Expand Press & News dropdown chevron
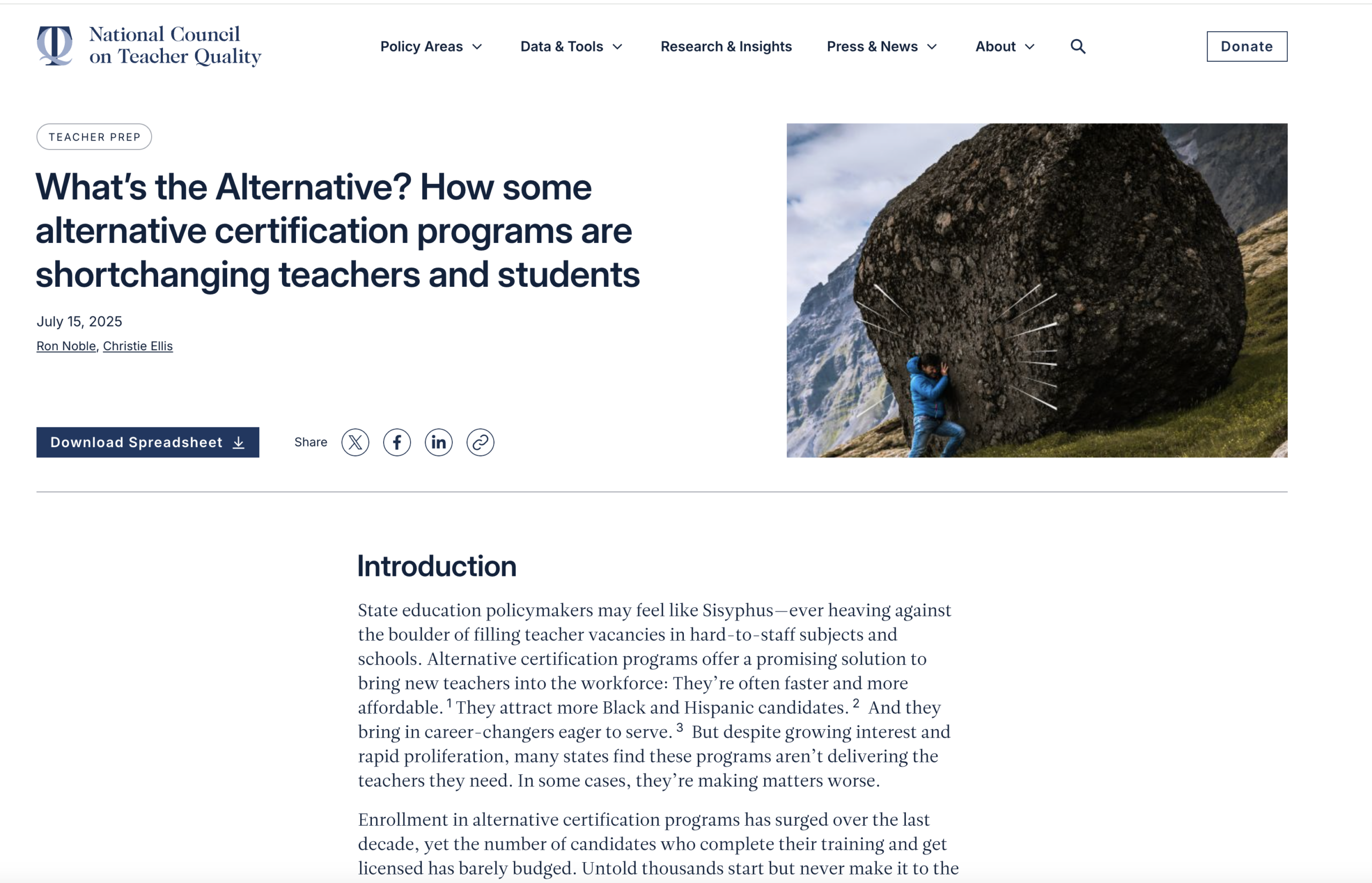Image resolution: width=1372 pixels, height=883 pixels. click(932, 47)
